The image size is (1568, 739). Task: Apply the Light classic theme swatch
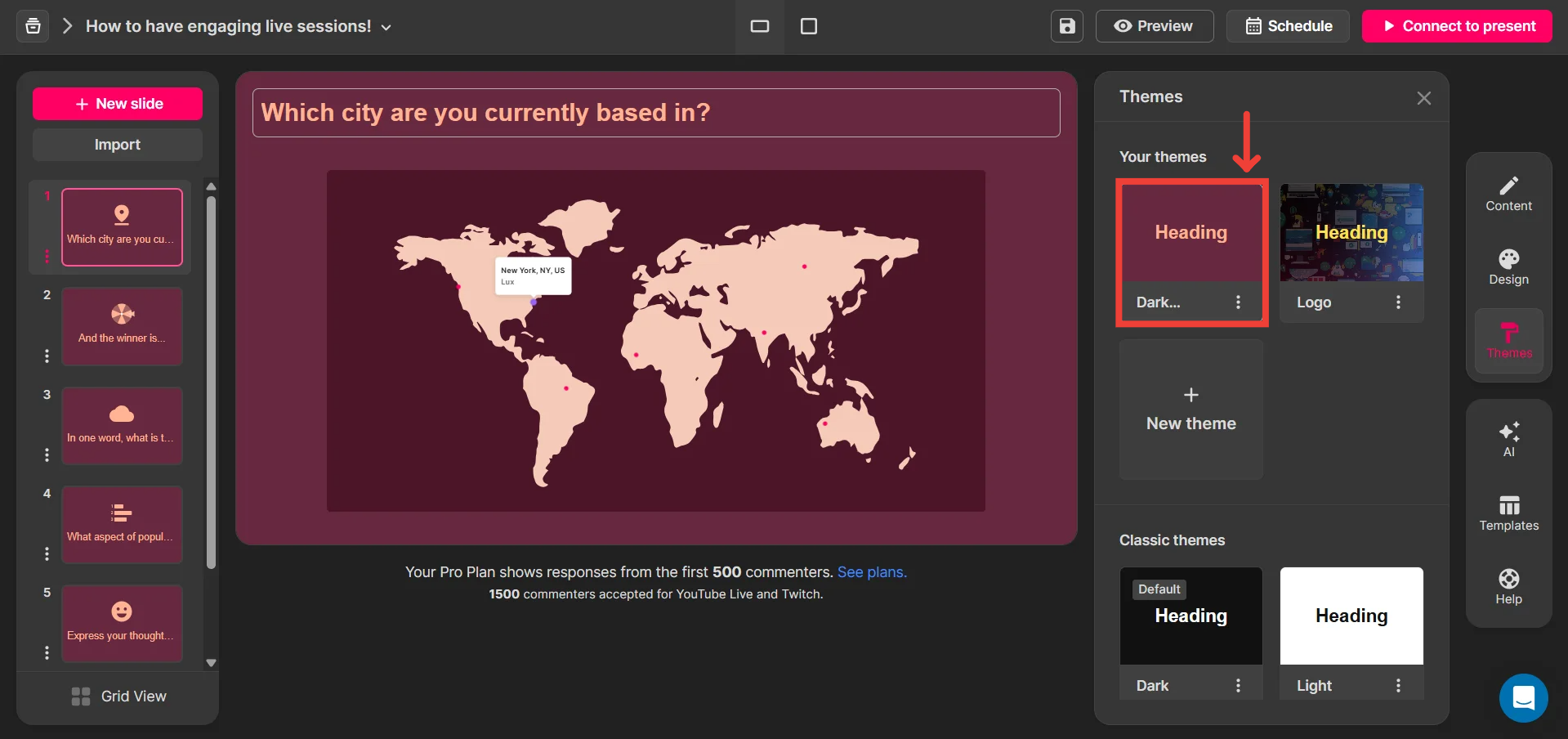(1351, 616)
